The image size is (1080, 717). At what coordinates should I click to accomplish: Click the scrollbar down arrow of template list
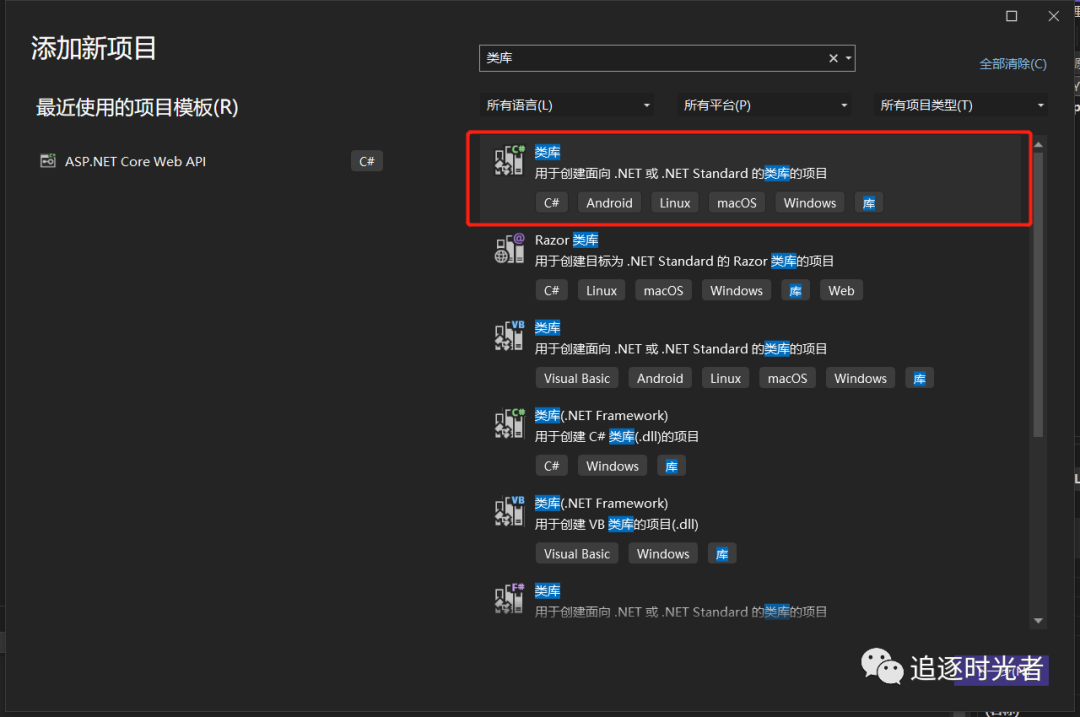click(1038, 621)
